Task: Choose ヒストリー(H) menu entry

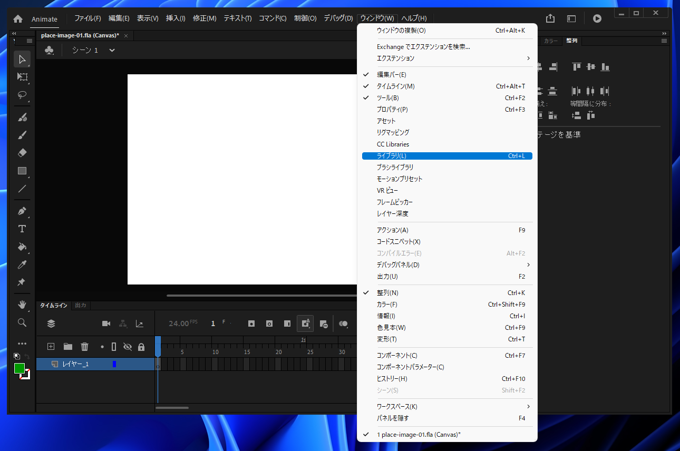Action: [x=447, y=379]
